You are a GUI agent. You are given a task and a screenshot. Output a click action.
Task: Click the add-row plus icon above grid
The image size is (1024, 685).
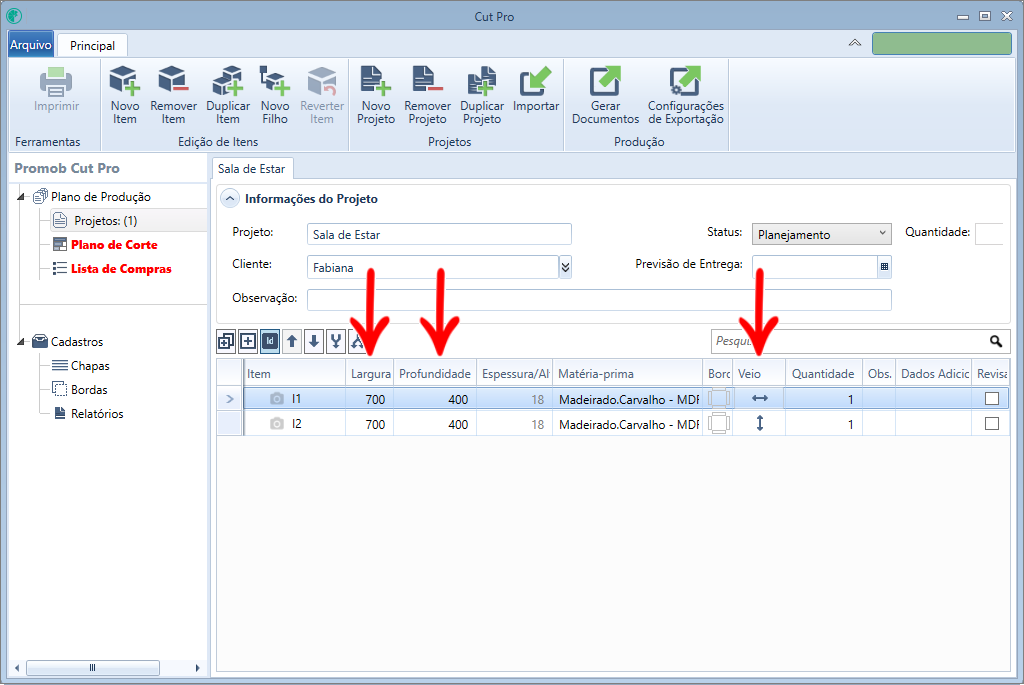[248, 341]
